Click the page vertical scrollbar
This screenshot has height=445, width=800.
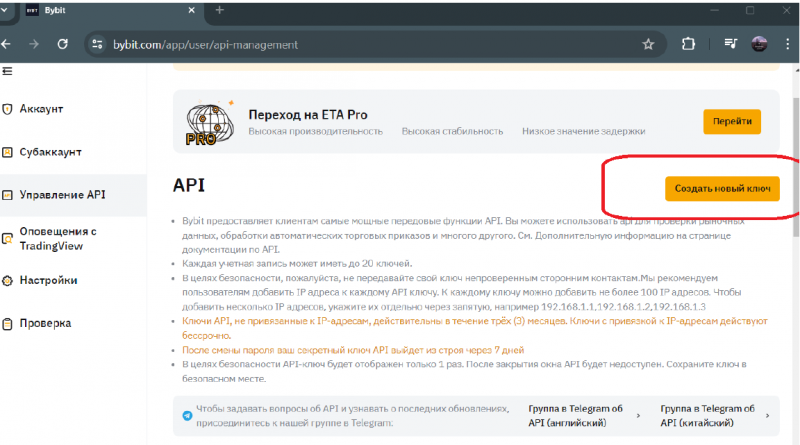[795, 166]
